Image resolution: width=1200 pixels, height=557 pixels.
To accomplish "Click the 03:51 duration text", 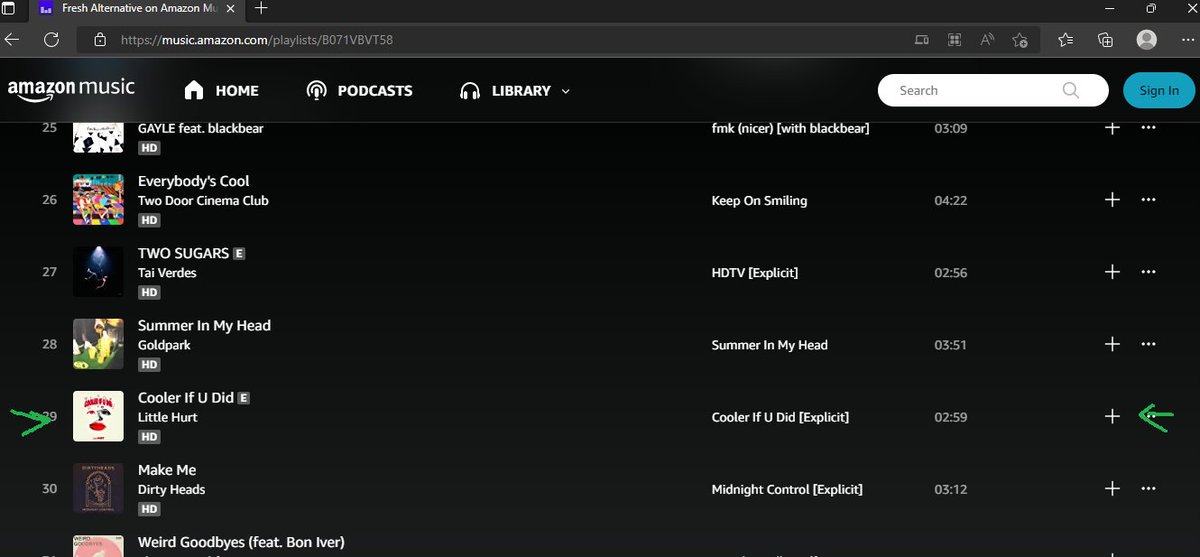I will [950, 344].
